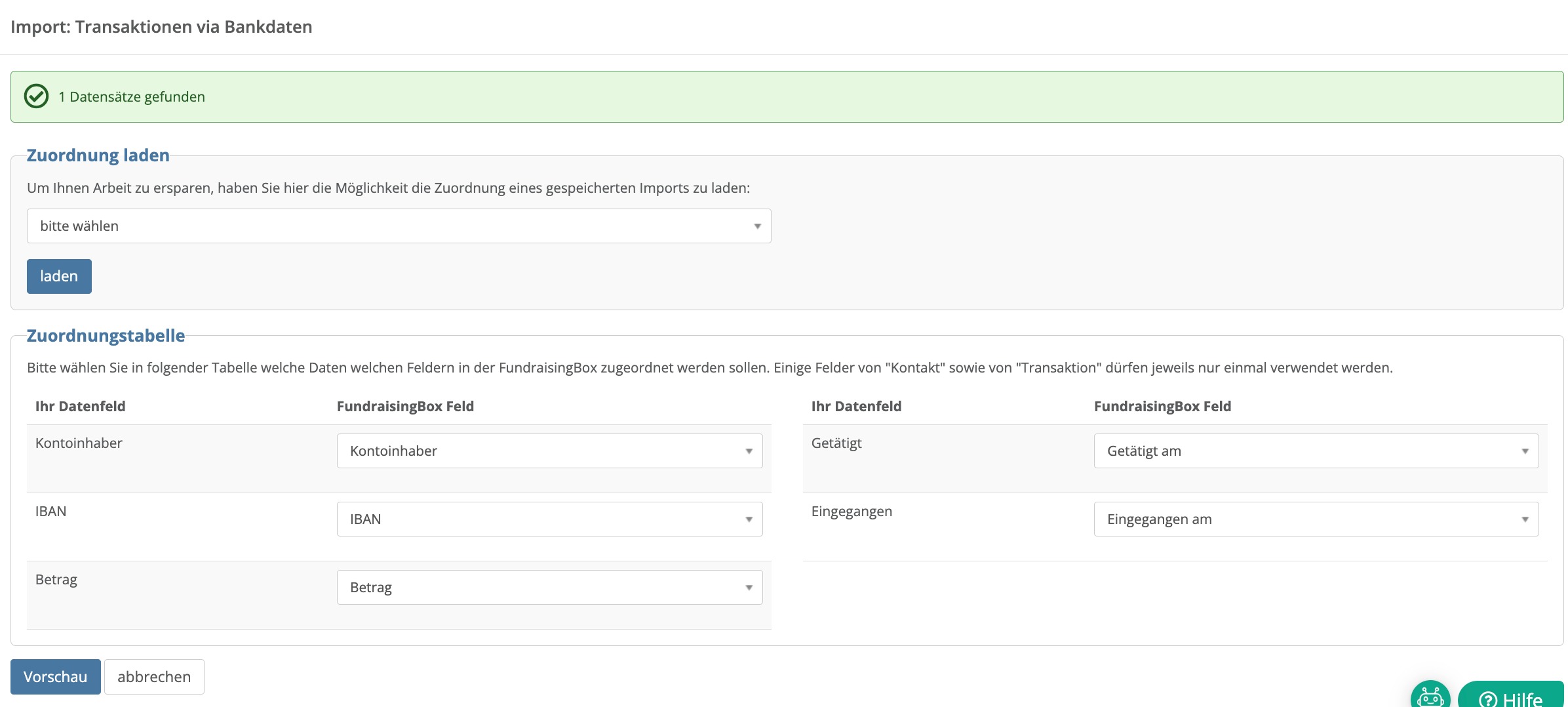Click the Hilfe help button
This screenshot has height=707, width=1568.
[x=1511, y=697]
